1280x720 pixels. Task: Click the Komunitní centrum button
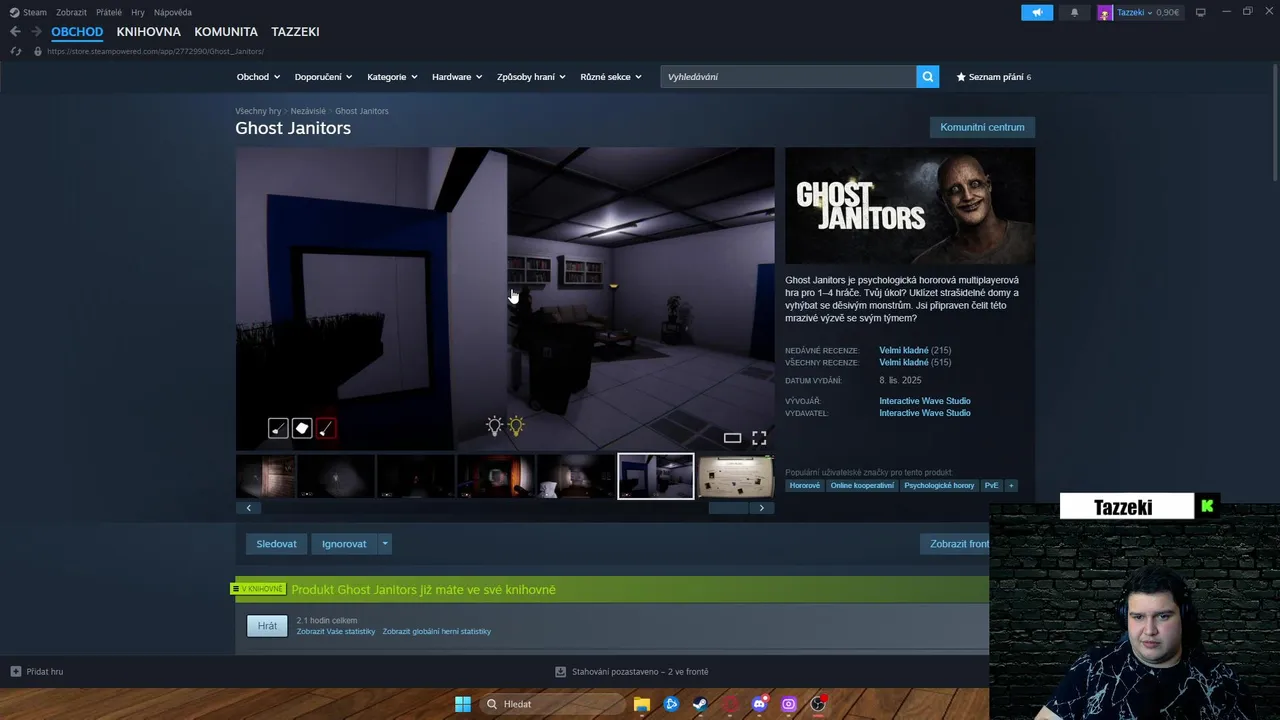click(982, 127)
